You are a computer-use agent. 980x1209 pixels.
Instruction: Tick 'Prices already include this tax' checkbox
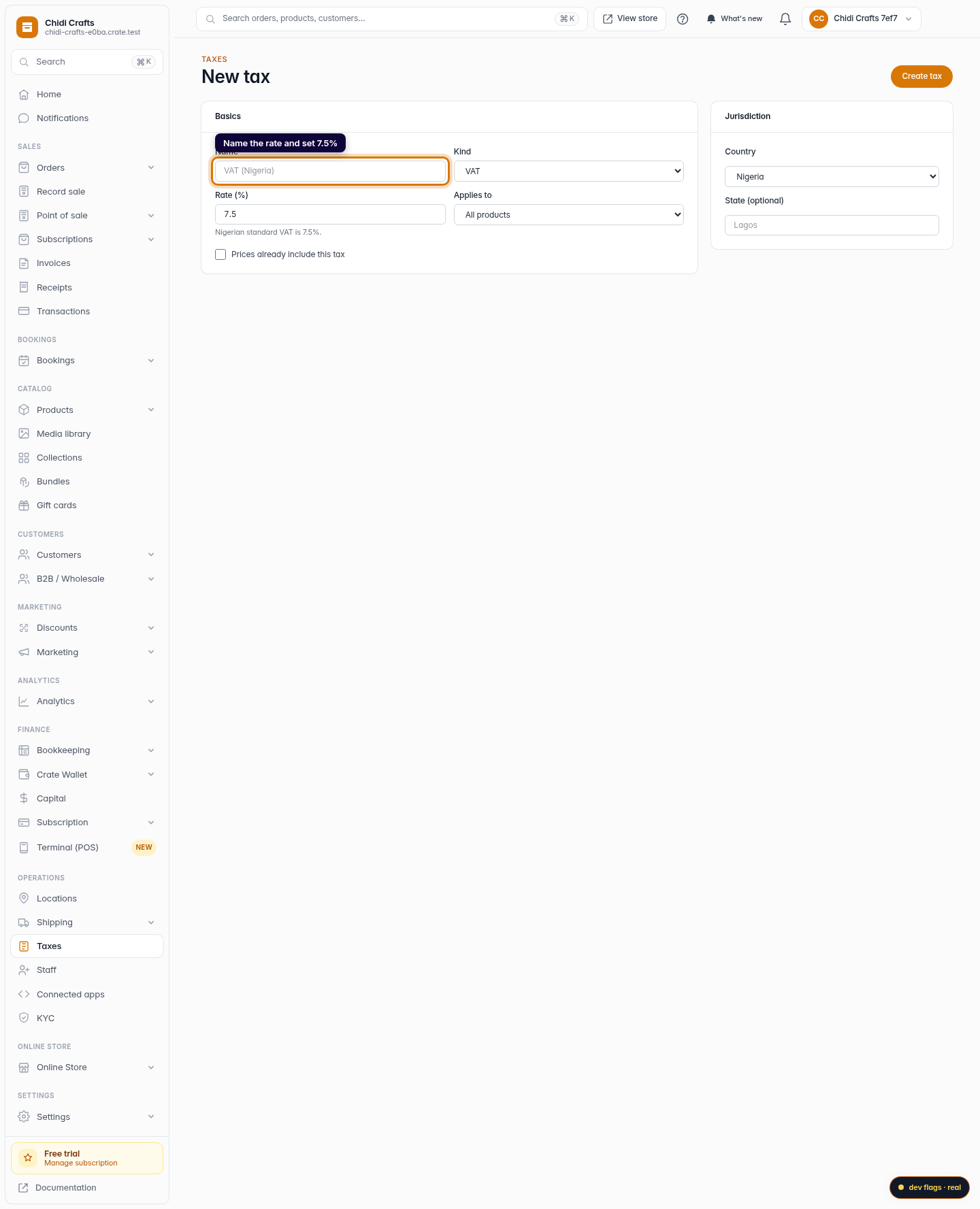(220, 254)
